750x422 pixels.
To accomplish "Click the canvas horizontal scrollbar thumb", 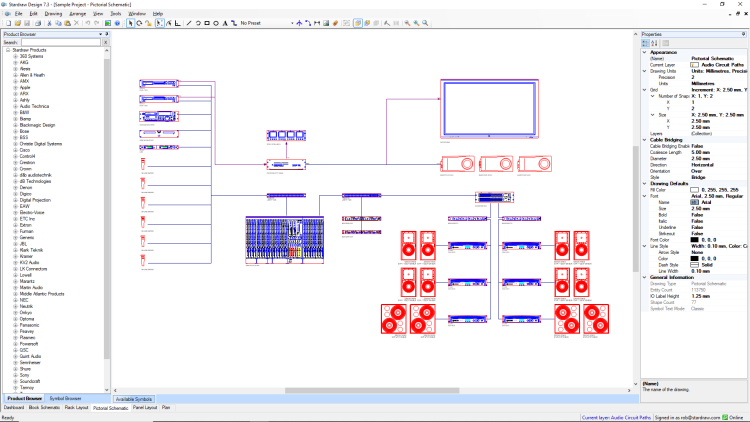I will coord(372,390).
